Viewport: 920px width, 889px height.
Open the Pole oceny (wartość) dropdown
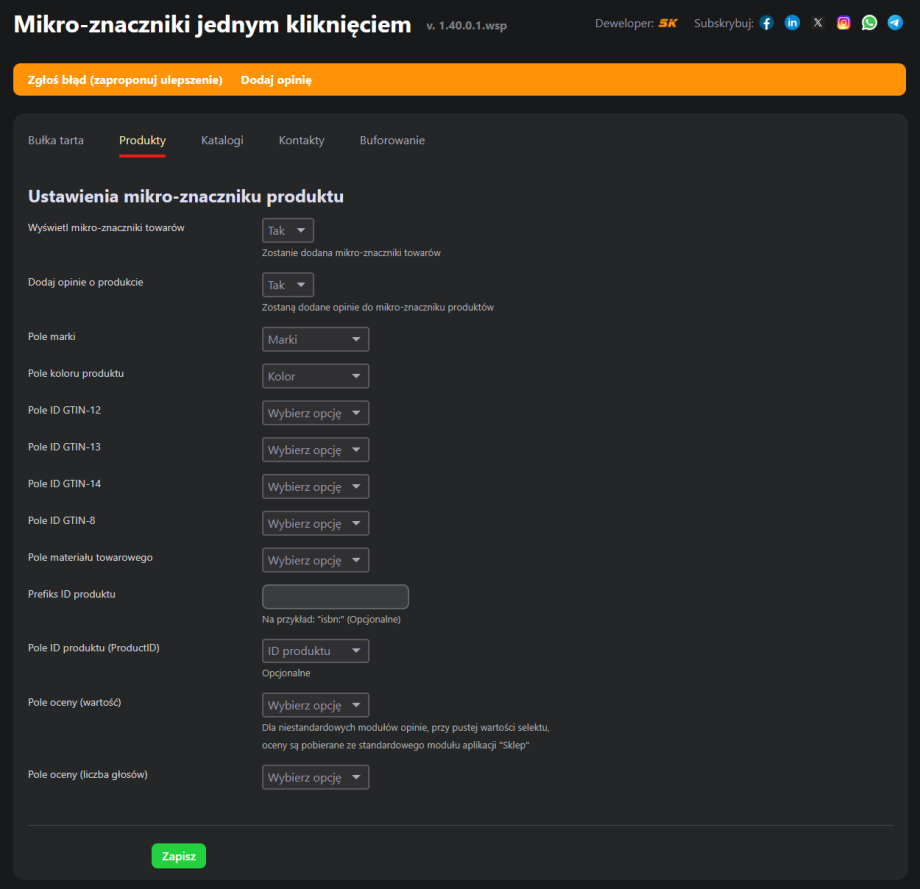315,704
